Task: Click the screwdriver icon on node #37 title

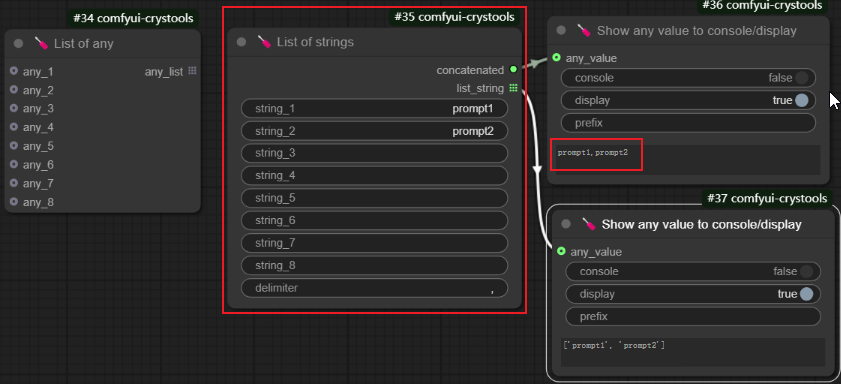Action: point(588,224)
